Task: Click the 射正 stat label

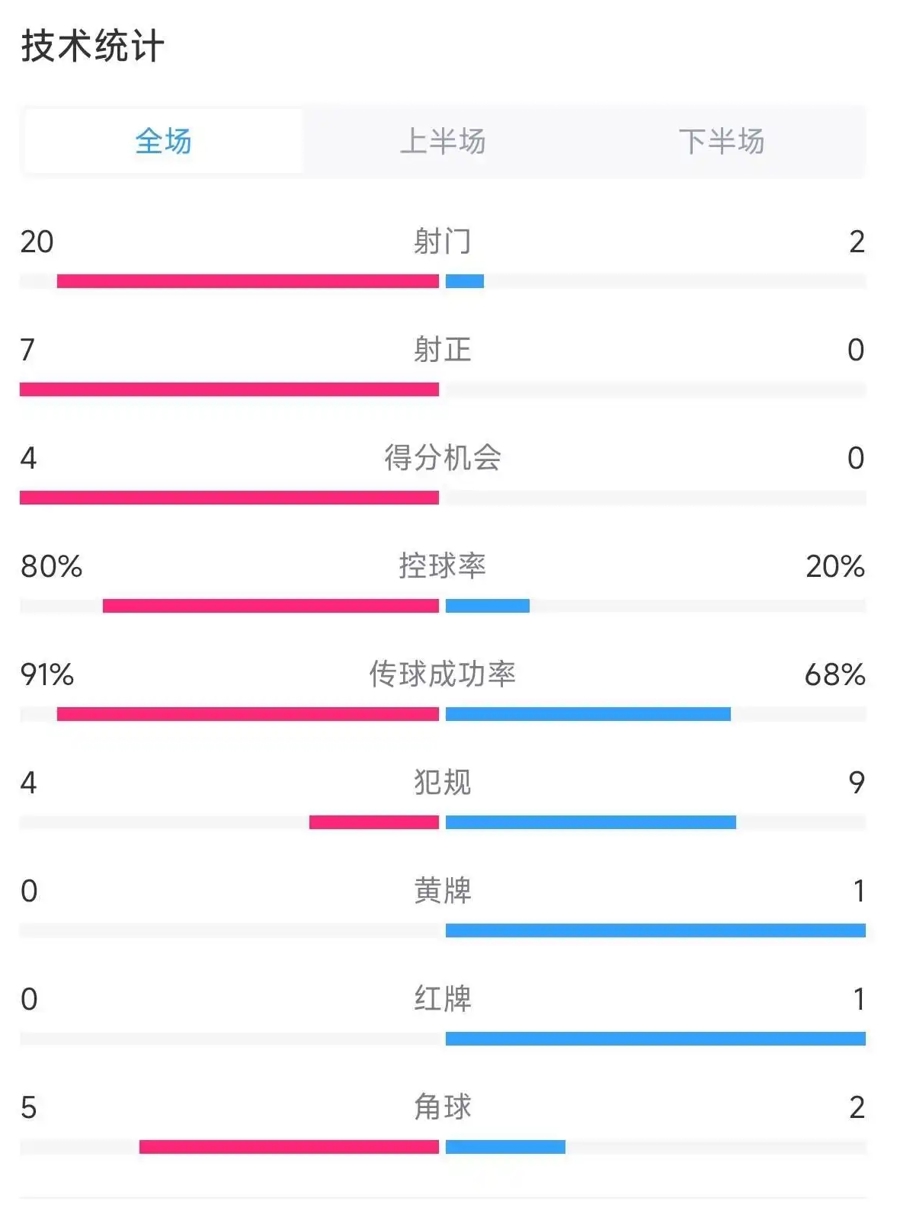Action: [x=443, y=350]
